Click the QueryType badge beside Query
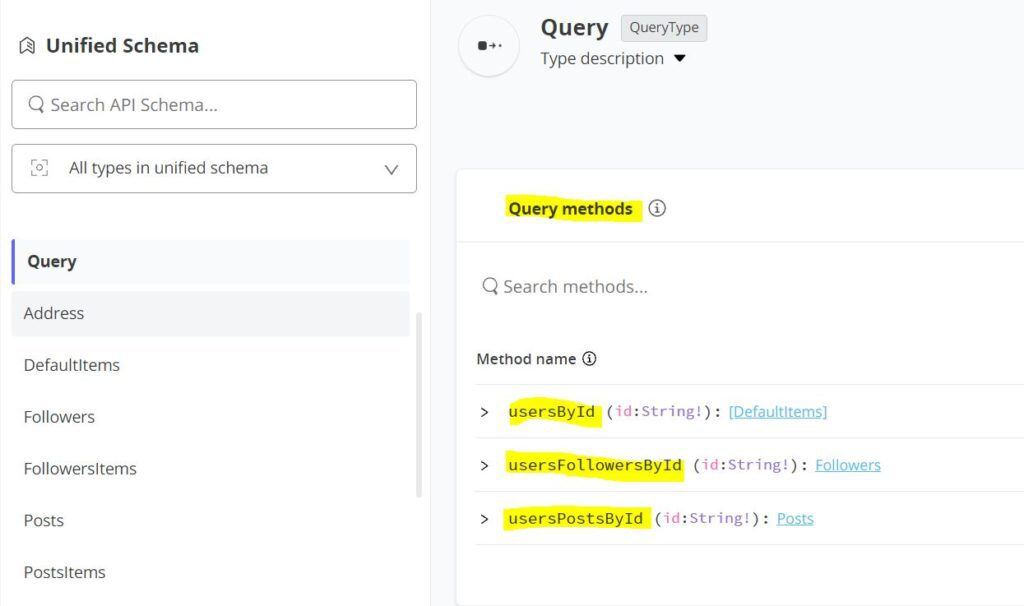 coord(663,28)
